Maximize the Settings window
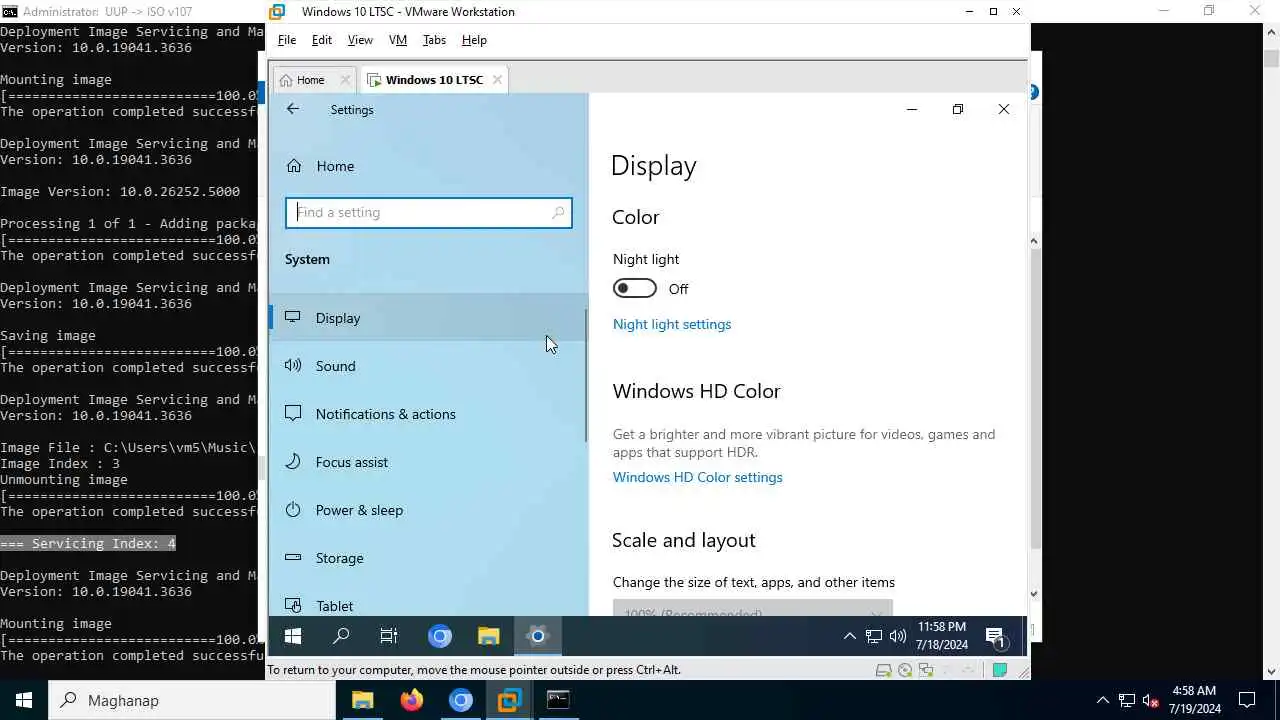Image resolution: width=1280 pixels, height=720 pixels. (958, 109)
